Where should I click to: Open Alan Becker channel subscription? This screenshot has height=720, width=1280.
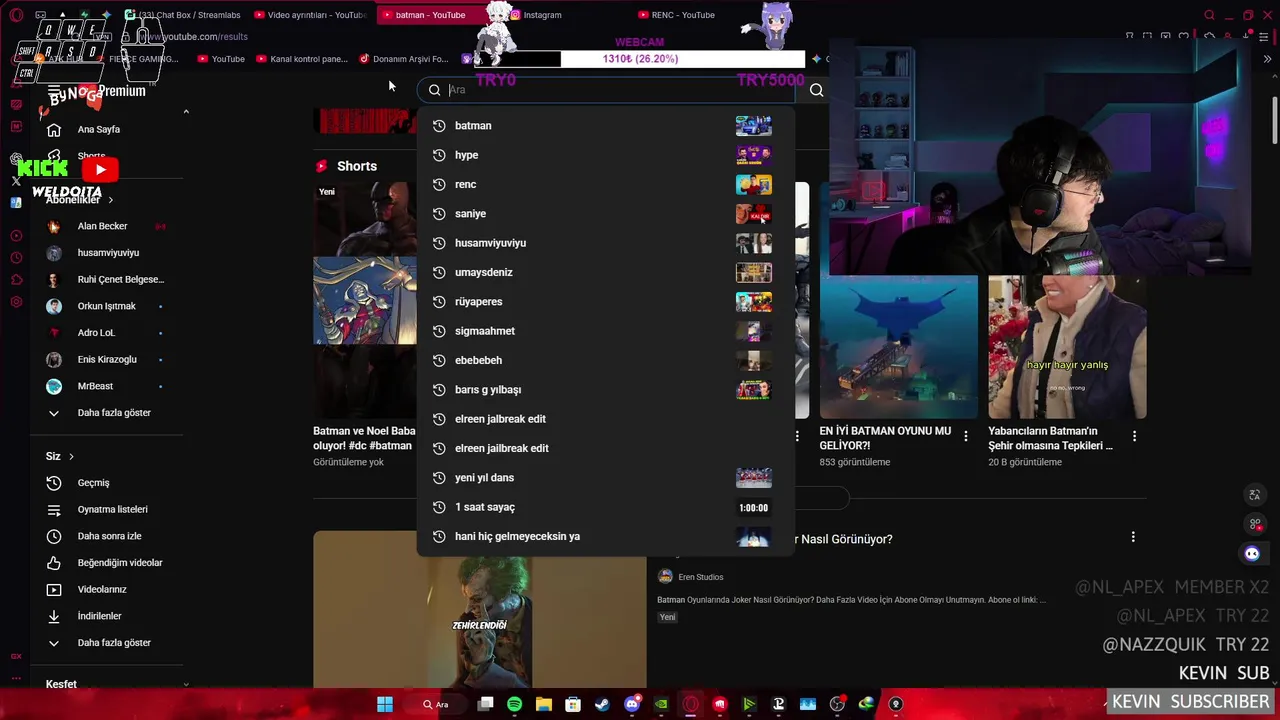[x=108, y=226]
